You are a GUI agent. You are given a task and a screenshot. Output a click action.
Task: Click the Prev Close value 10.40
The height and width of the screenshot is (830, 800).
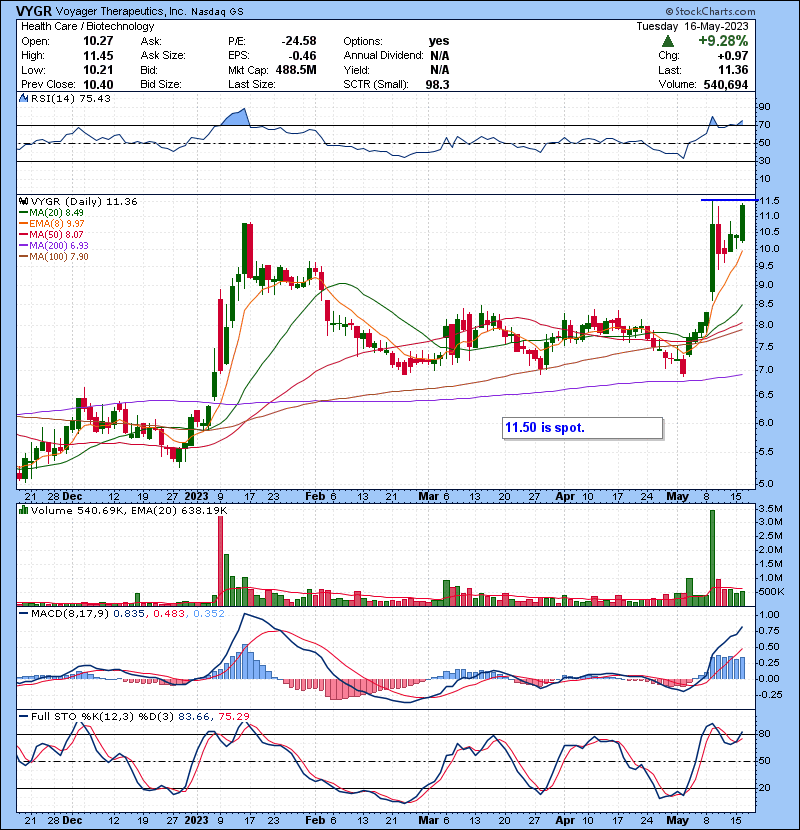pos(98,85)
